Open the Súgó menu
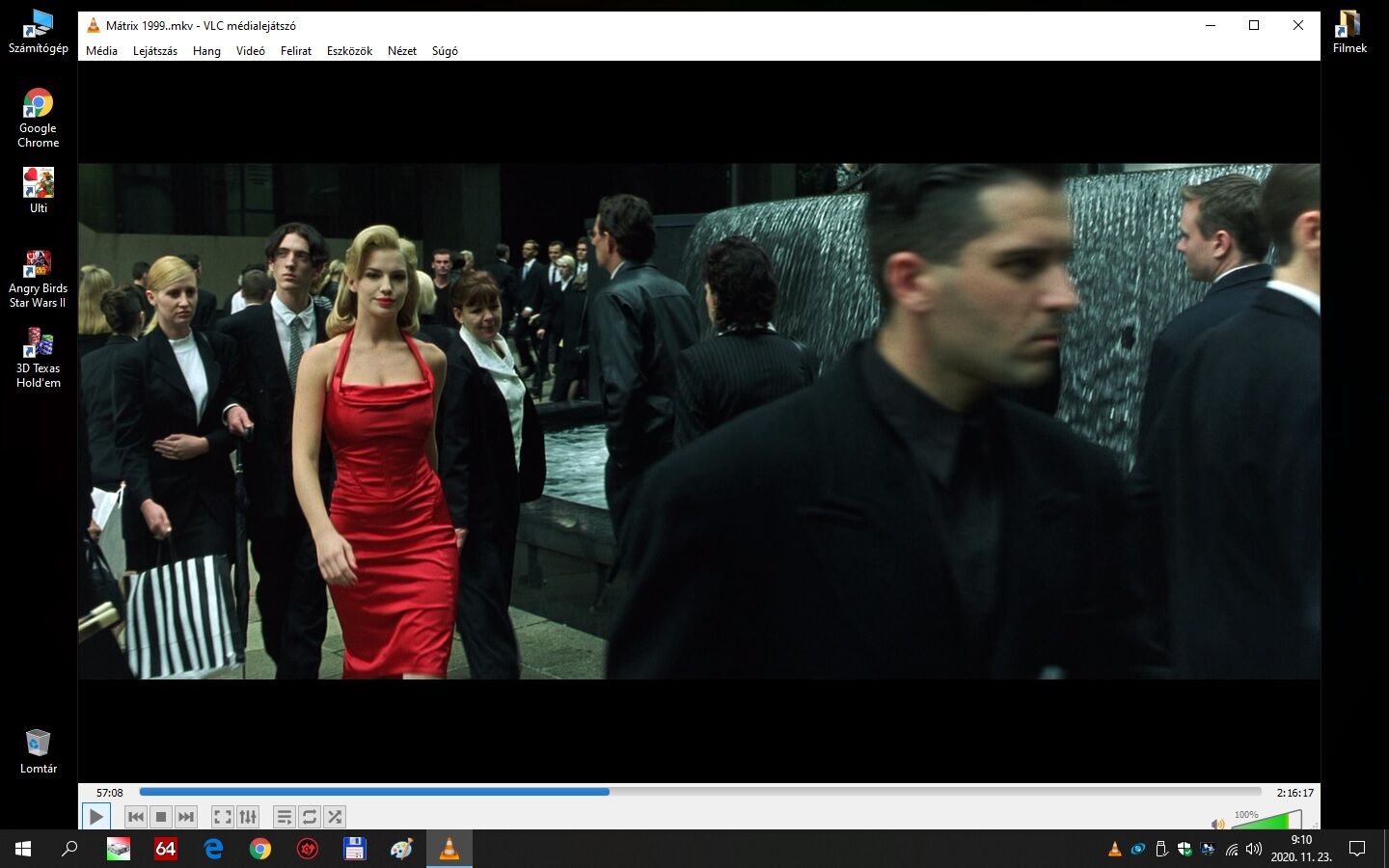The width and height of the screenshot is (1389, 868). (x=445, y=51)
